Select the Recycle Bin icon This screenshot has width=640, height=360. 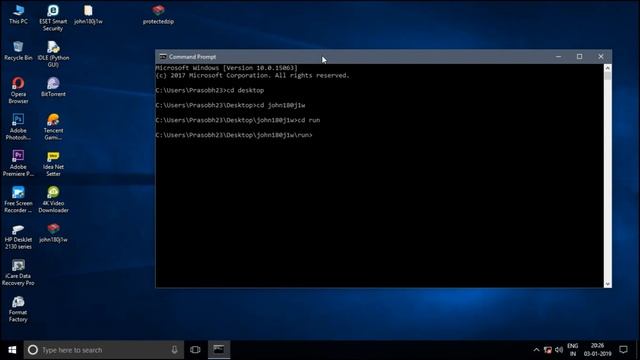18,51
